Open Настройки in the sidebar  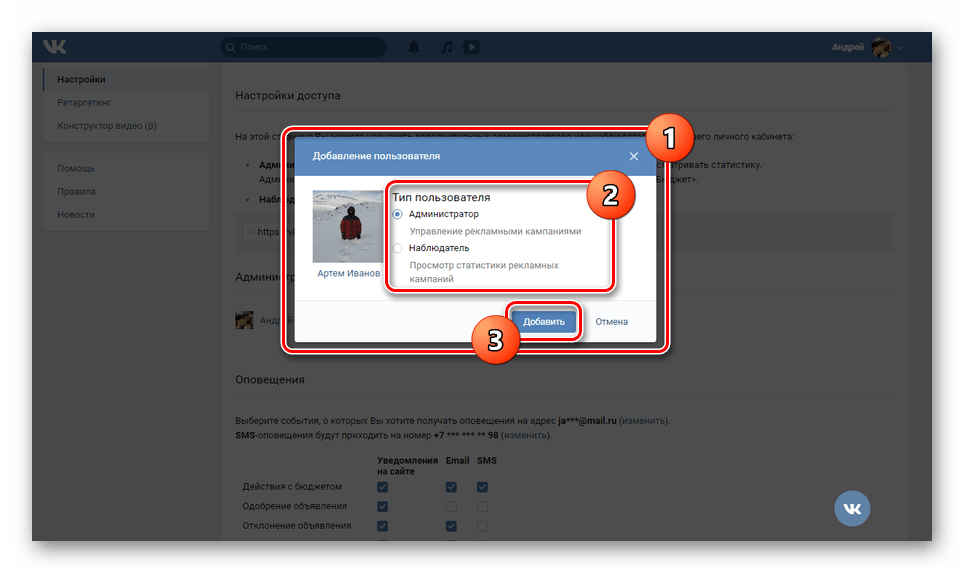point(126,79)
